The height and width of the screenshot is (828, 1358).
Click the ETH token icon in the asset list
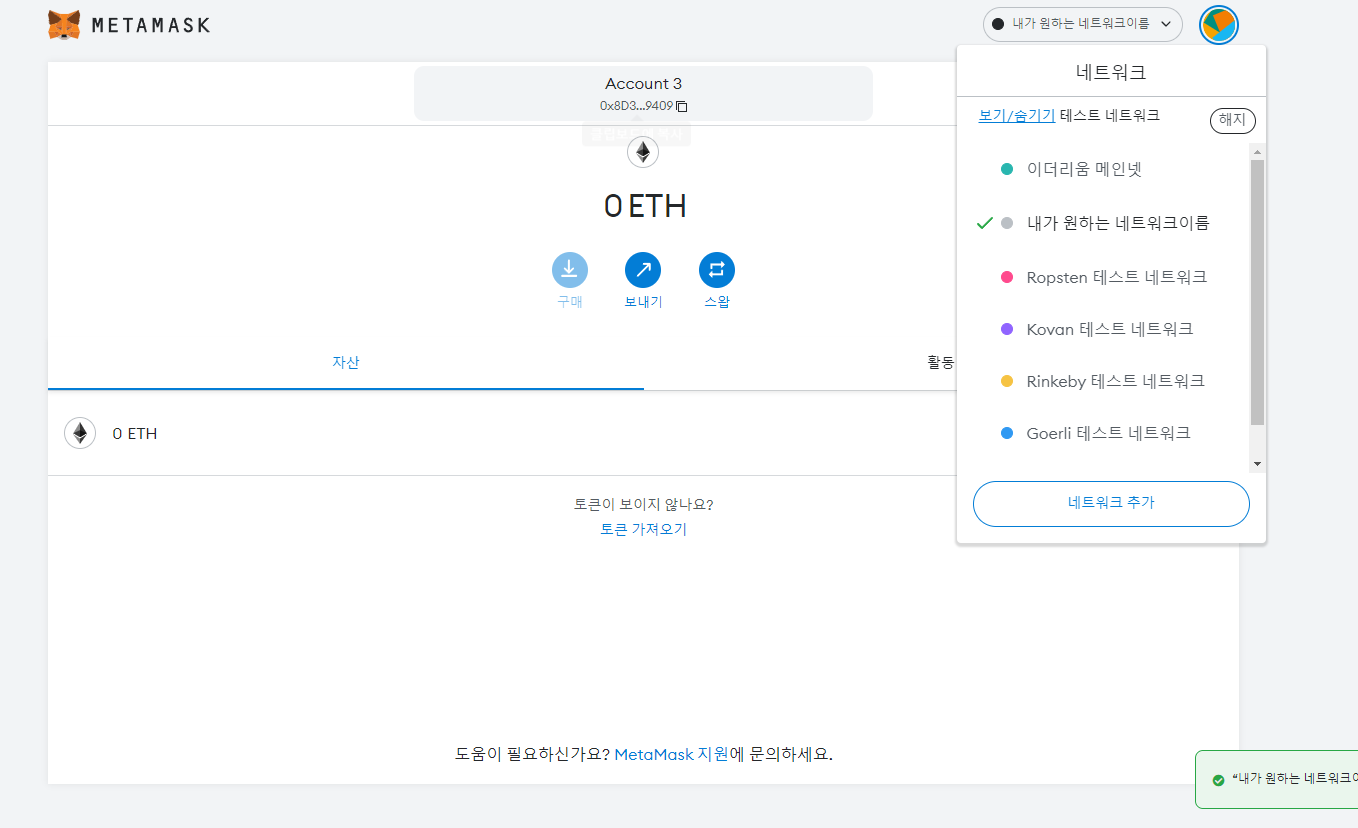point(79,432)
